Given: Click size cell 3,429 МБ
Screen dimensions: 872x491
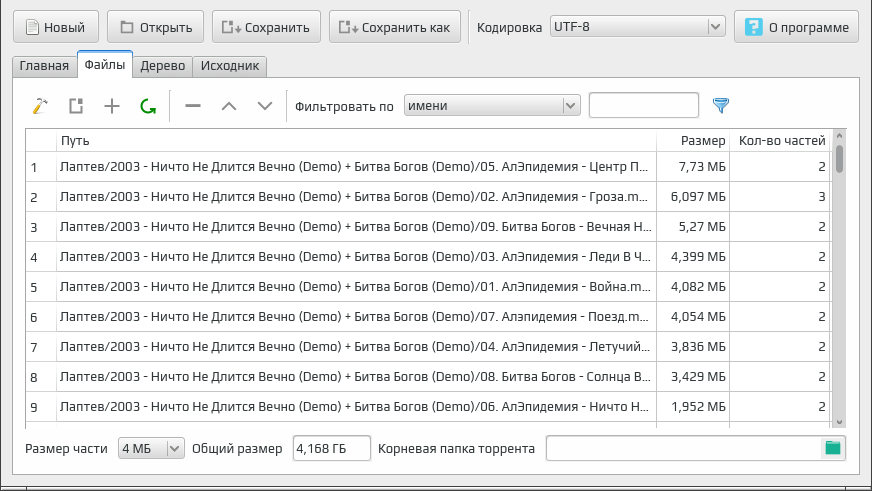Looking at the screenshot, I should click(x=693, y=377).
